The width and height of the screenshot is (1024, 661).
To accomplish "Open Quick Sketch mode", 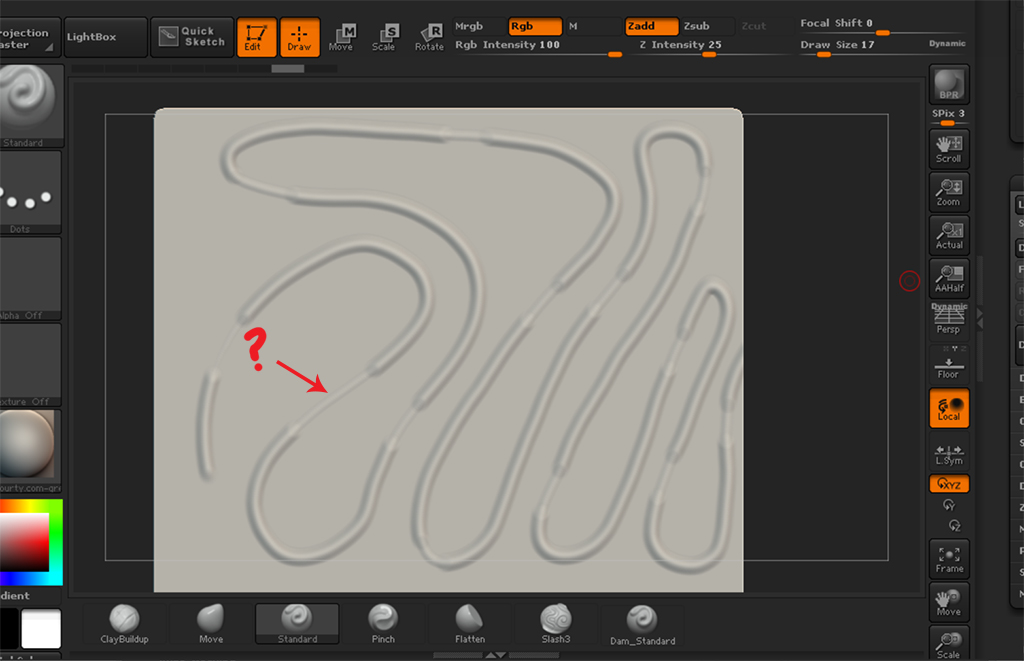I will [191, 36].
